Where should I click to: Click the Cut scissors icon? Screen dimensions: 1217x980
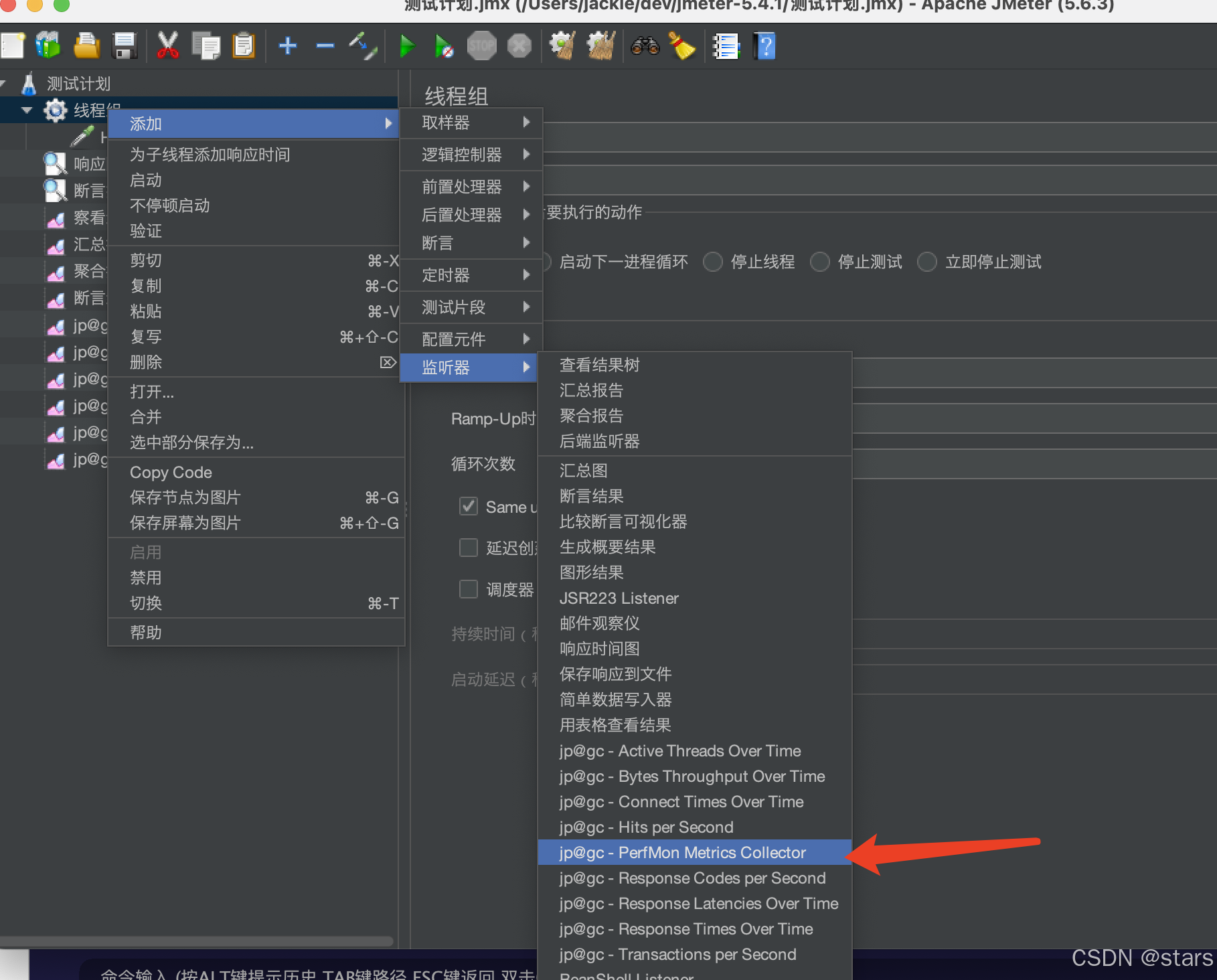pos(167,46)
